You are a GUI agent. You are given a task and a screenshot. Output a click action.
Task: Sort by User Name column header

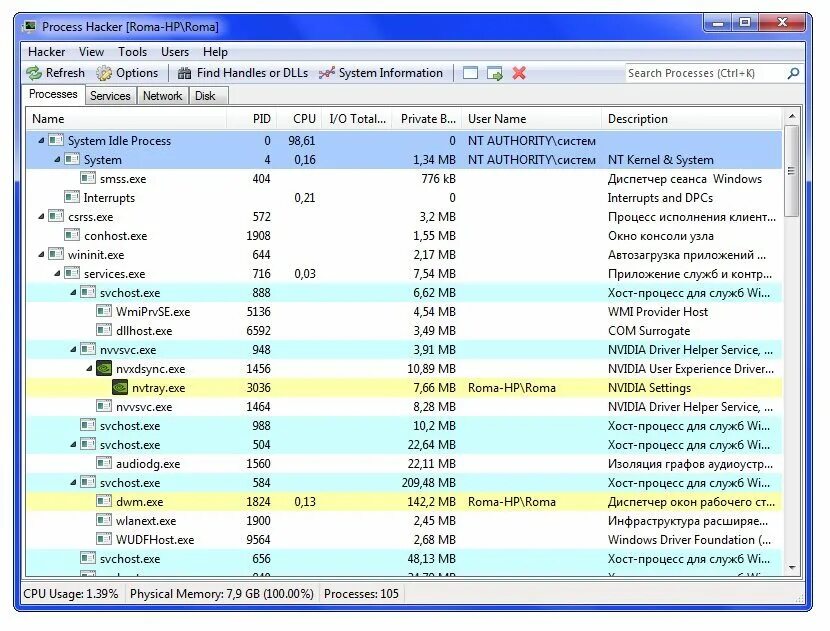pyautogui.click(x=531, y=119)
